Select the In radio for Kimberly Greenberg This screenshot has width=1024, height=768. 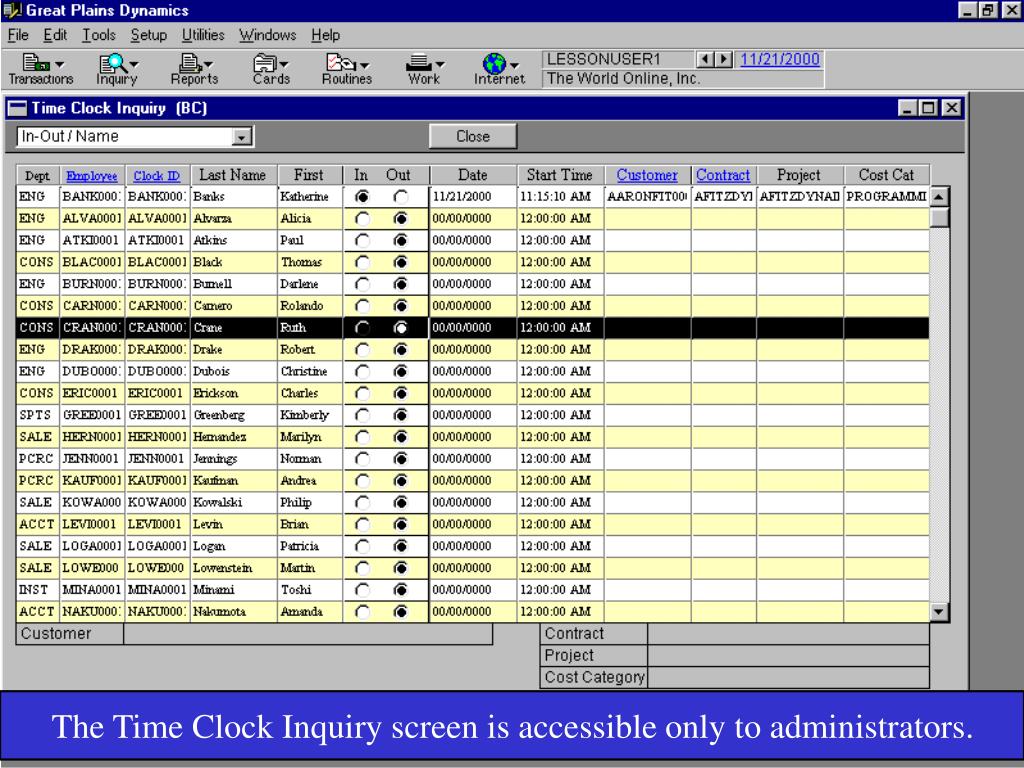click(362, 415)
